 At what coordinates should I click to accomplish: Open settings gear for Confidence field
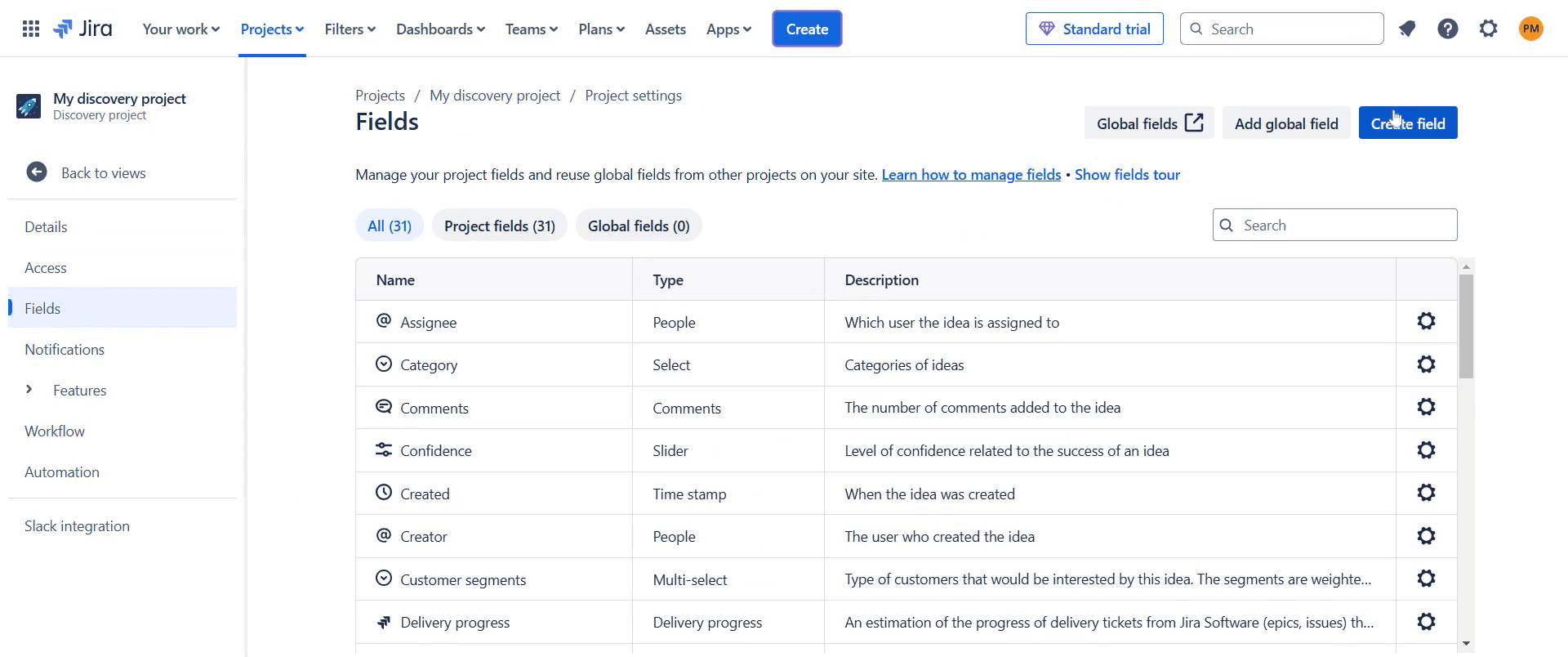point(1426,450)
